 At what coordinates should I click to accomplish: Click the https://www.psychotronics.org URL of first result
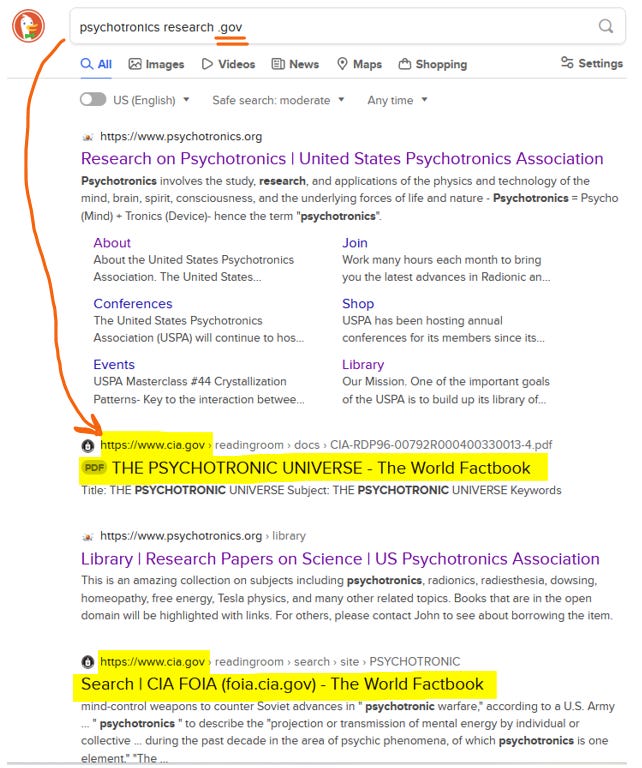[181, 137]
